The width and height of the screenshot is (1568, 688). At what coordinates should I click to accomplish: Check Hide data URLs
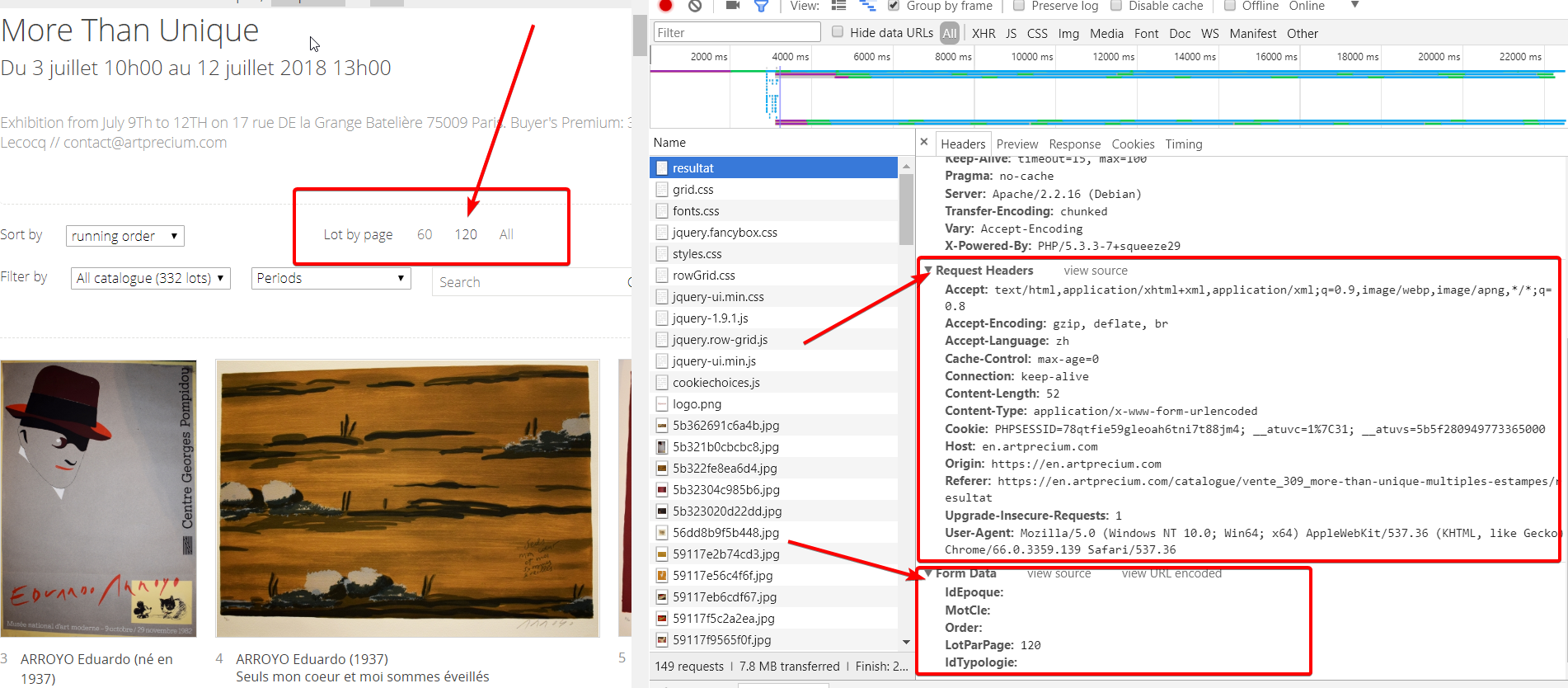pyautogui.click(x=838, y=32)
